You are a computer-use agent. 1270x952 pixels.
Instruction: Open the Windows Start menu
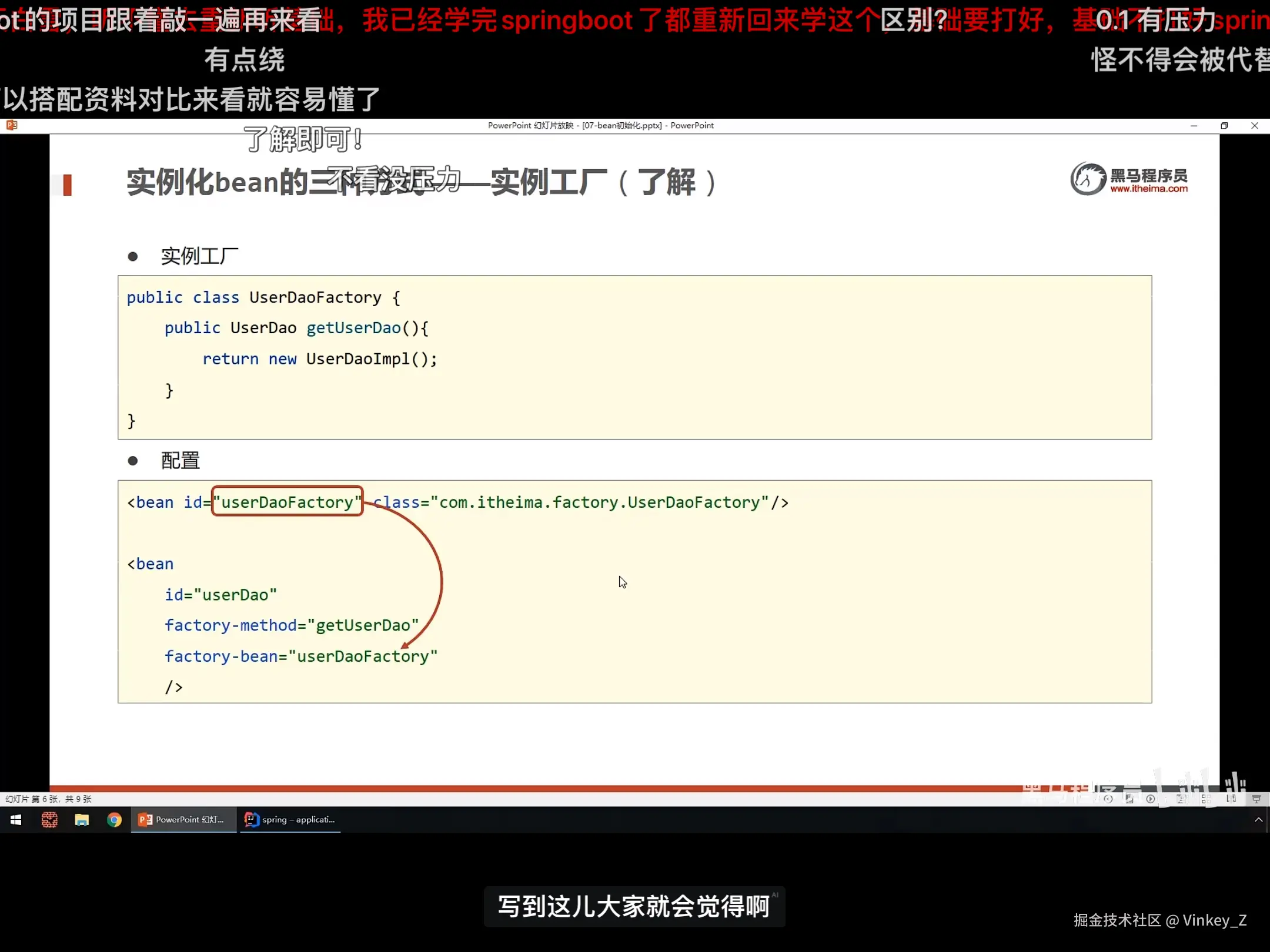(x=16, y=820)
